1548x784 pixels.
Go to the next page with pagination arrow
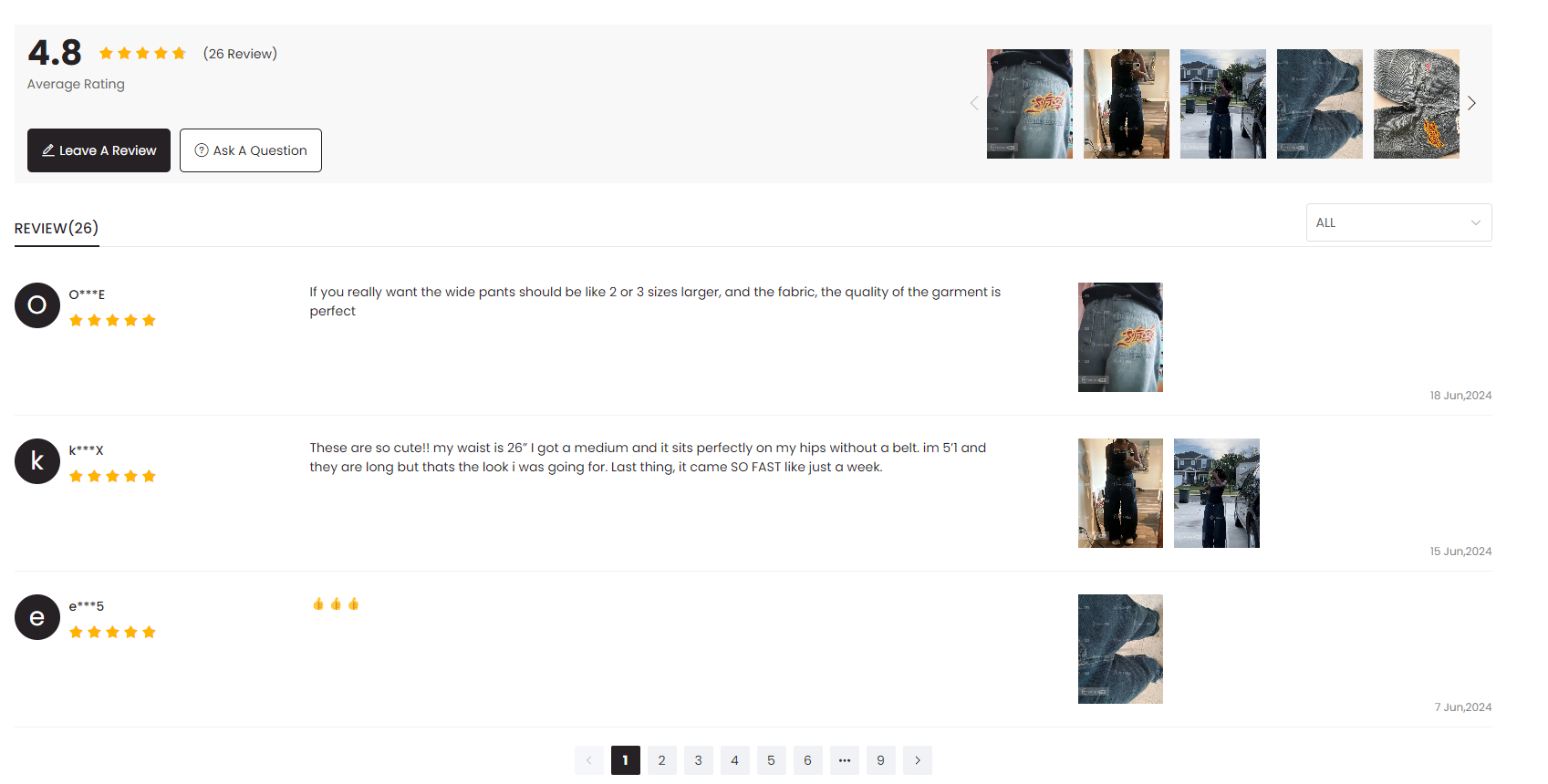coord(918,760)
